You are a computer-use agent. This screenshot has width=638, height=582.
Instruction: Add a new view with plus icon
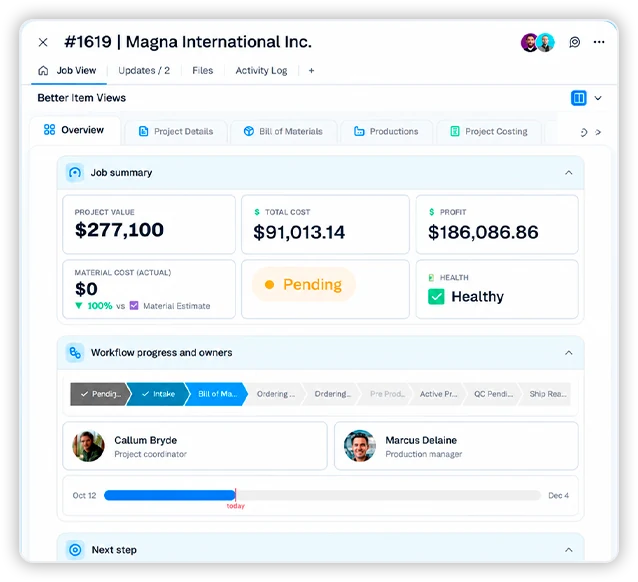pos(311,71)
